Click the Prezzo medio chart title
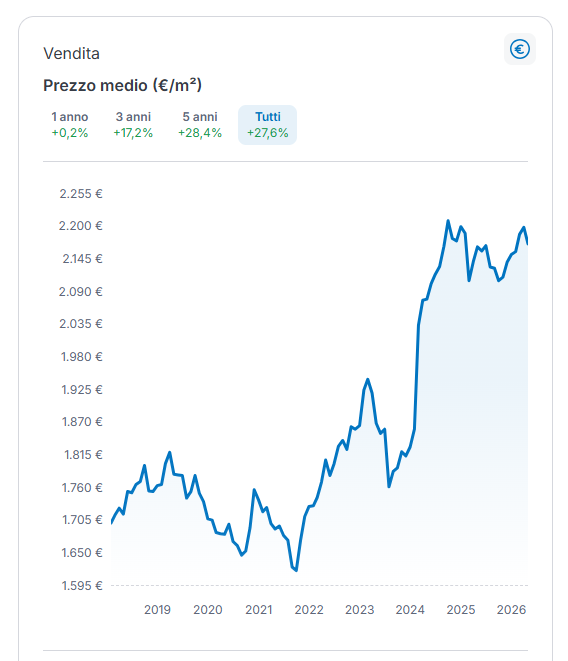 (122, 85)
